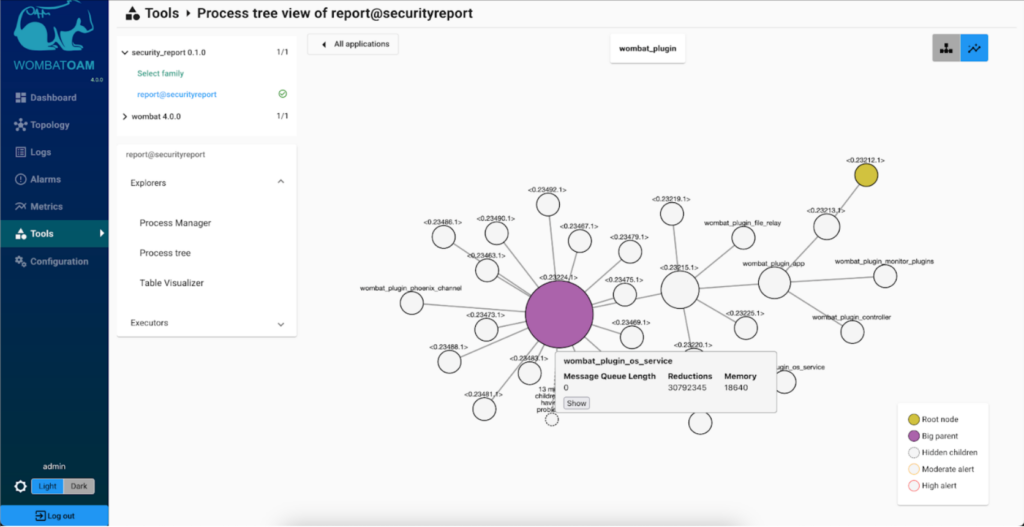Image resolution: width=1024 pixels, height=527 pixels.
Task: Click the purple big parent node
Action: (559, 314)
